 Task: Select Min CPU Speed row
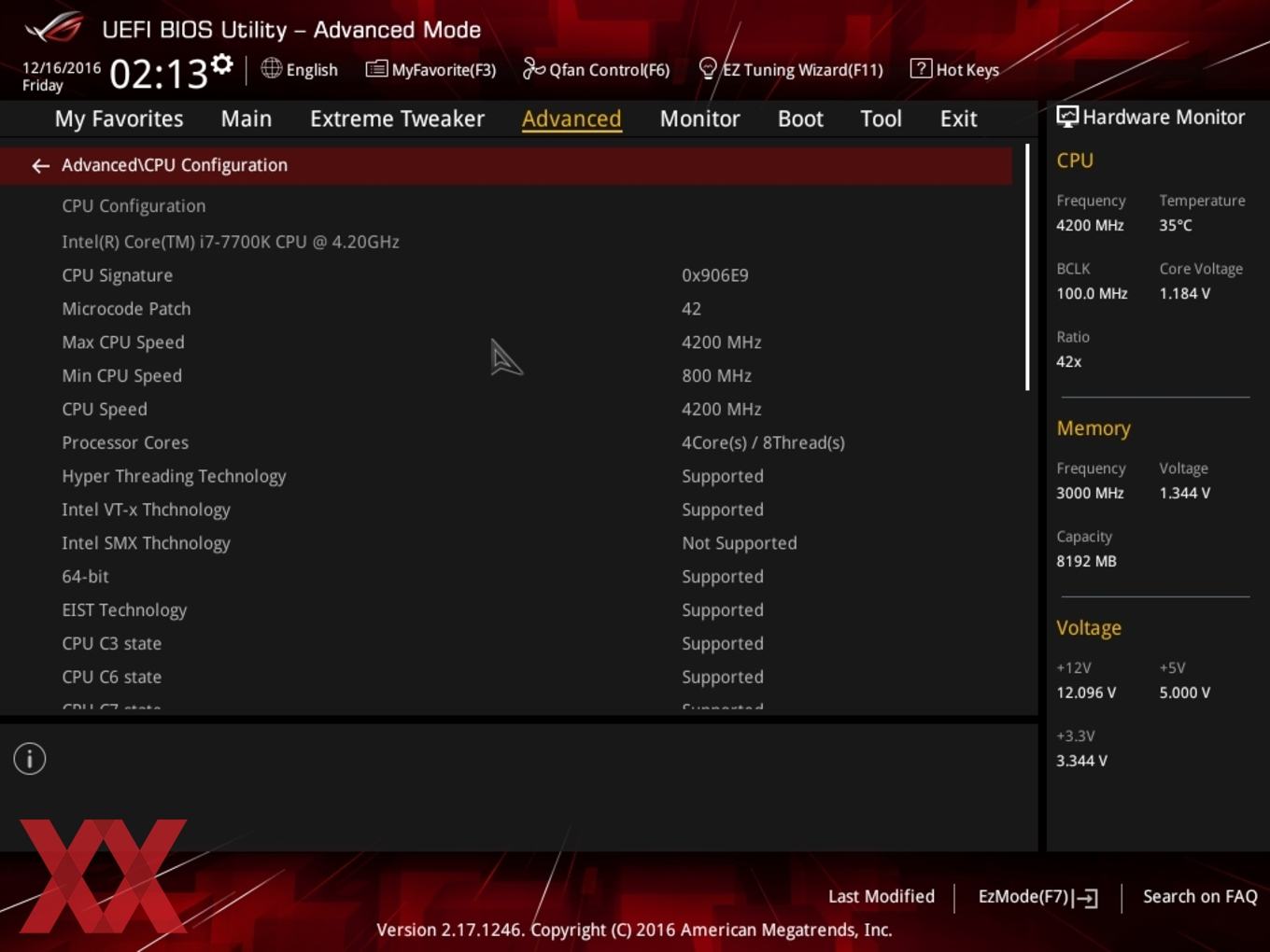tap(505, 376)
